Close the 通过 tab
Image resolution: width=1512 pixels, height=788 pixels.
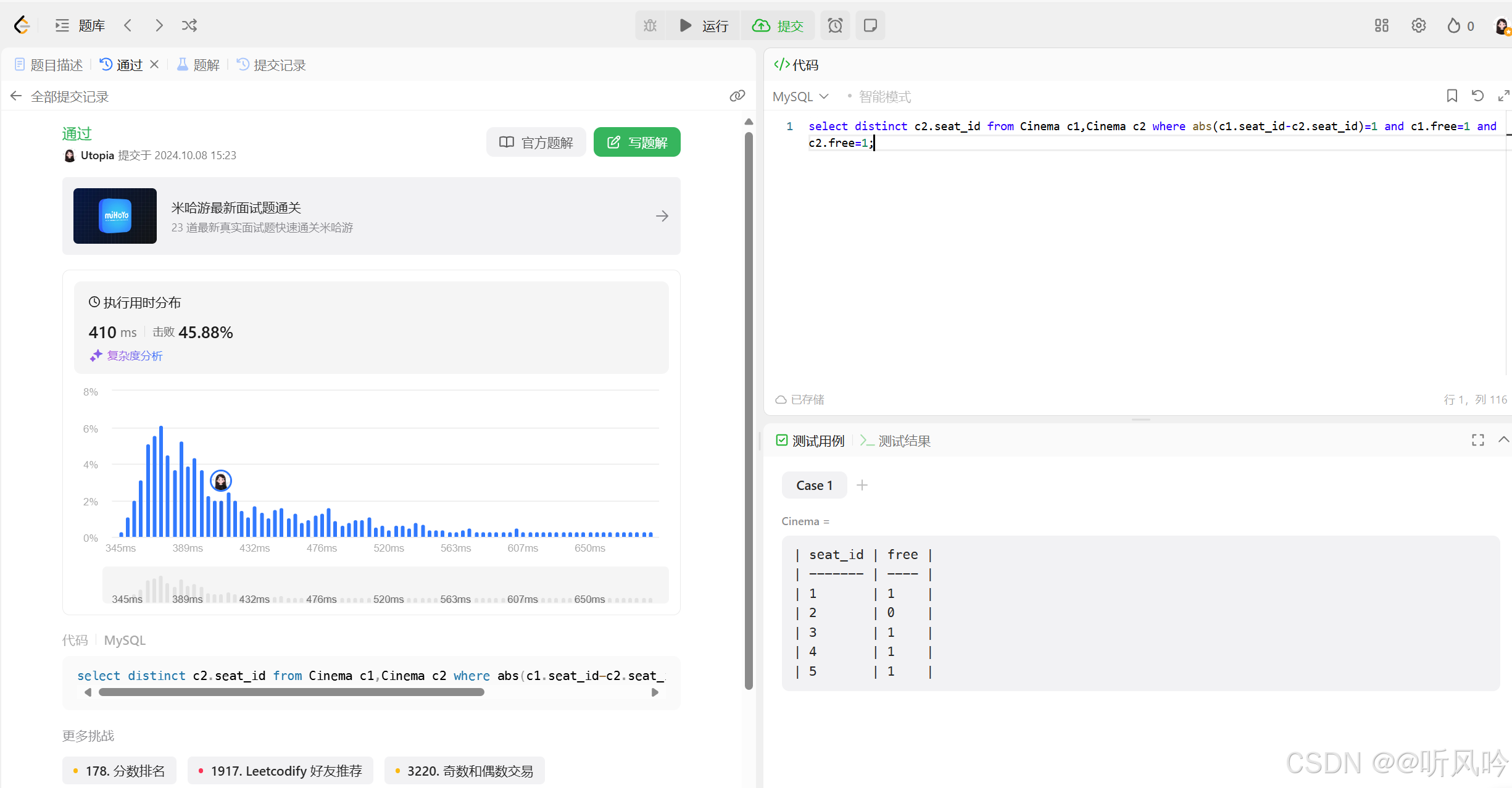(x=155, y=64)
